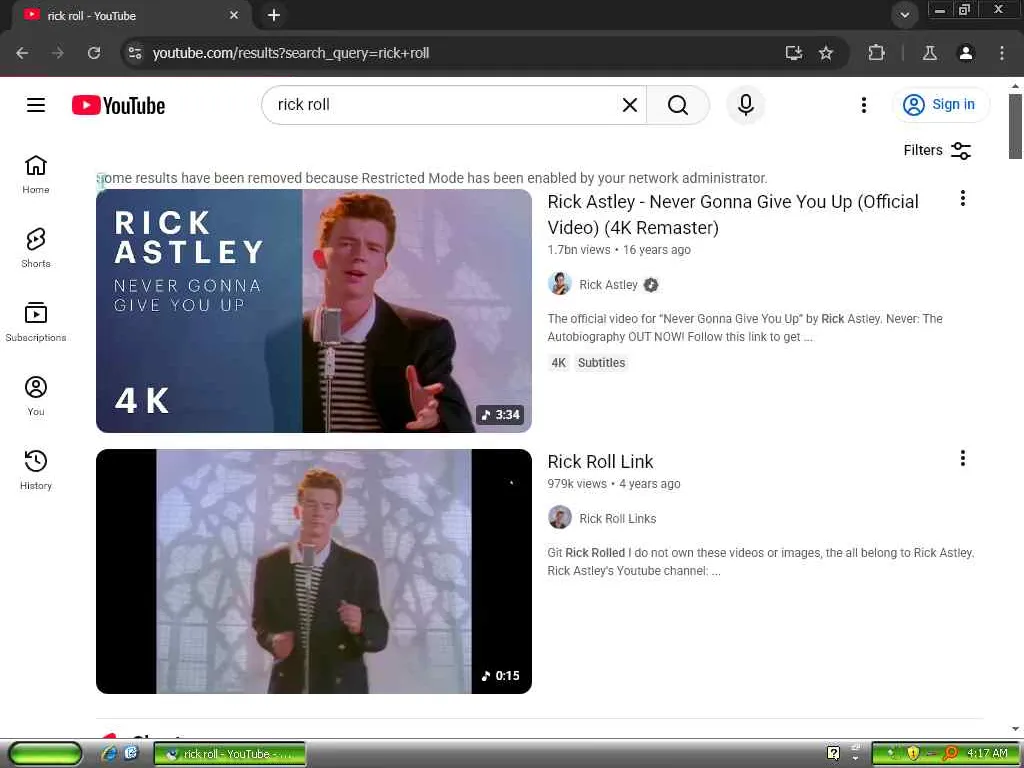1024x768 pixels.
Task: Open the Rick Astley channel name
Action: (x=608, y=285)
